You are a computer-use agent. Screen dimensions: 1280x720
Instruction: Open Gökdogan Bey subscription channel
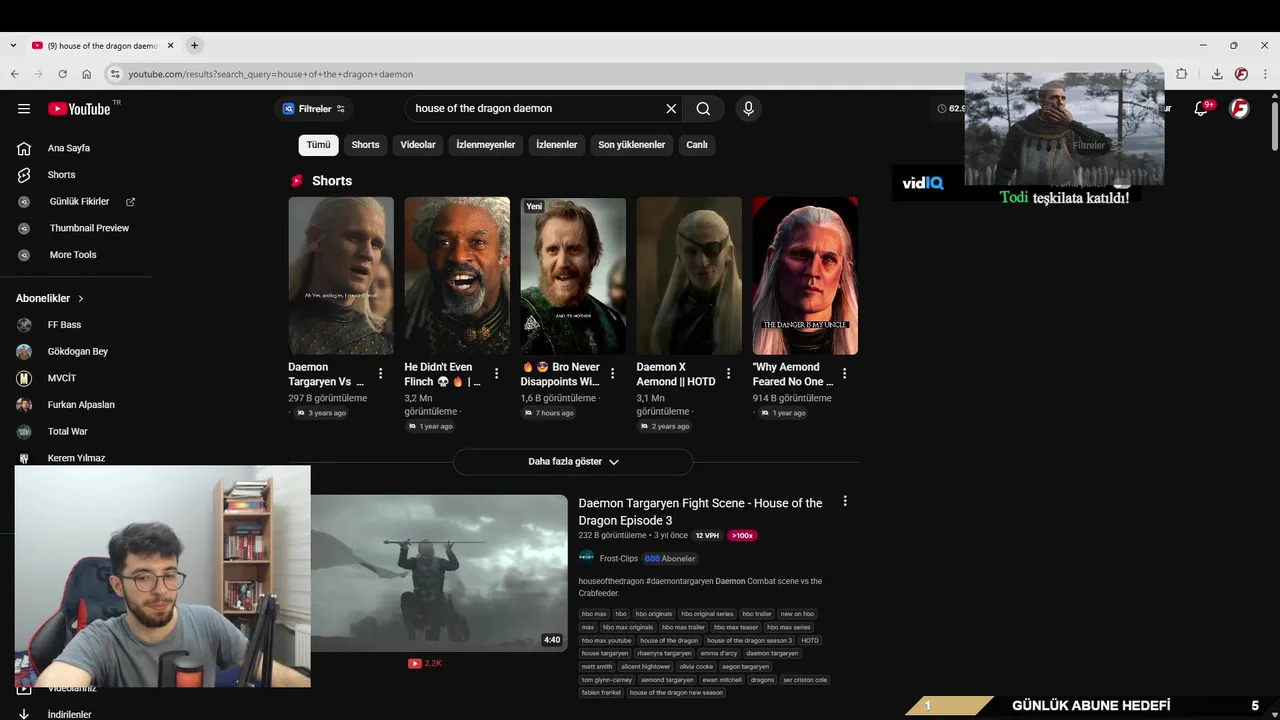coord(76,352)
